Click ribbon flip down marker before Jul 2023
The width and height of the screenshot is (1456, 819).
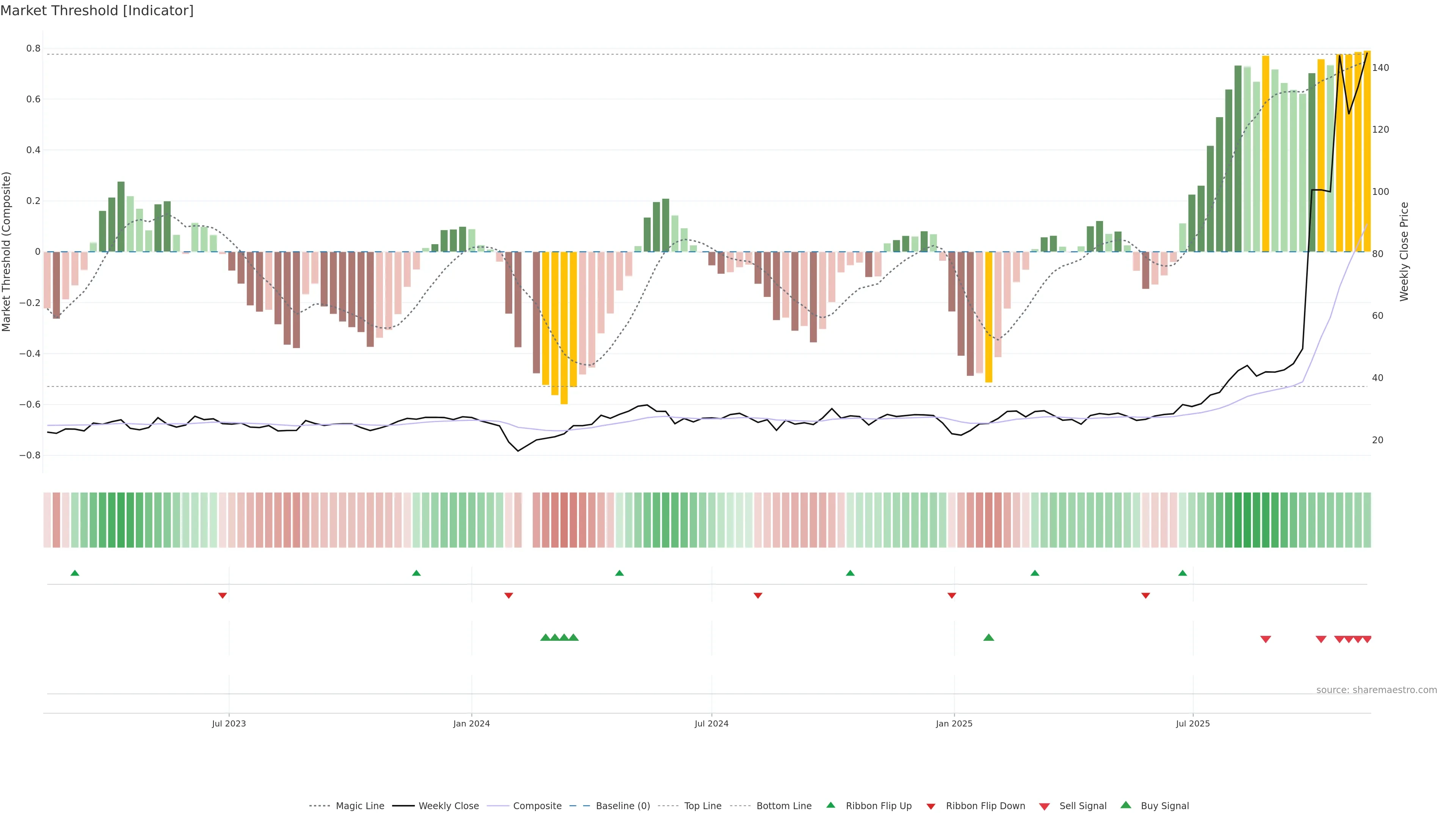point(223,595)
